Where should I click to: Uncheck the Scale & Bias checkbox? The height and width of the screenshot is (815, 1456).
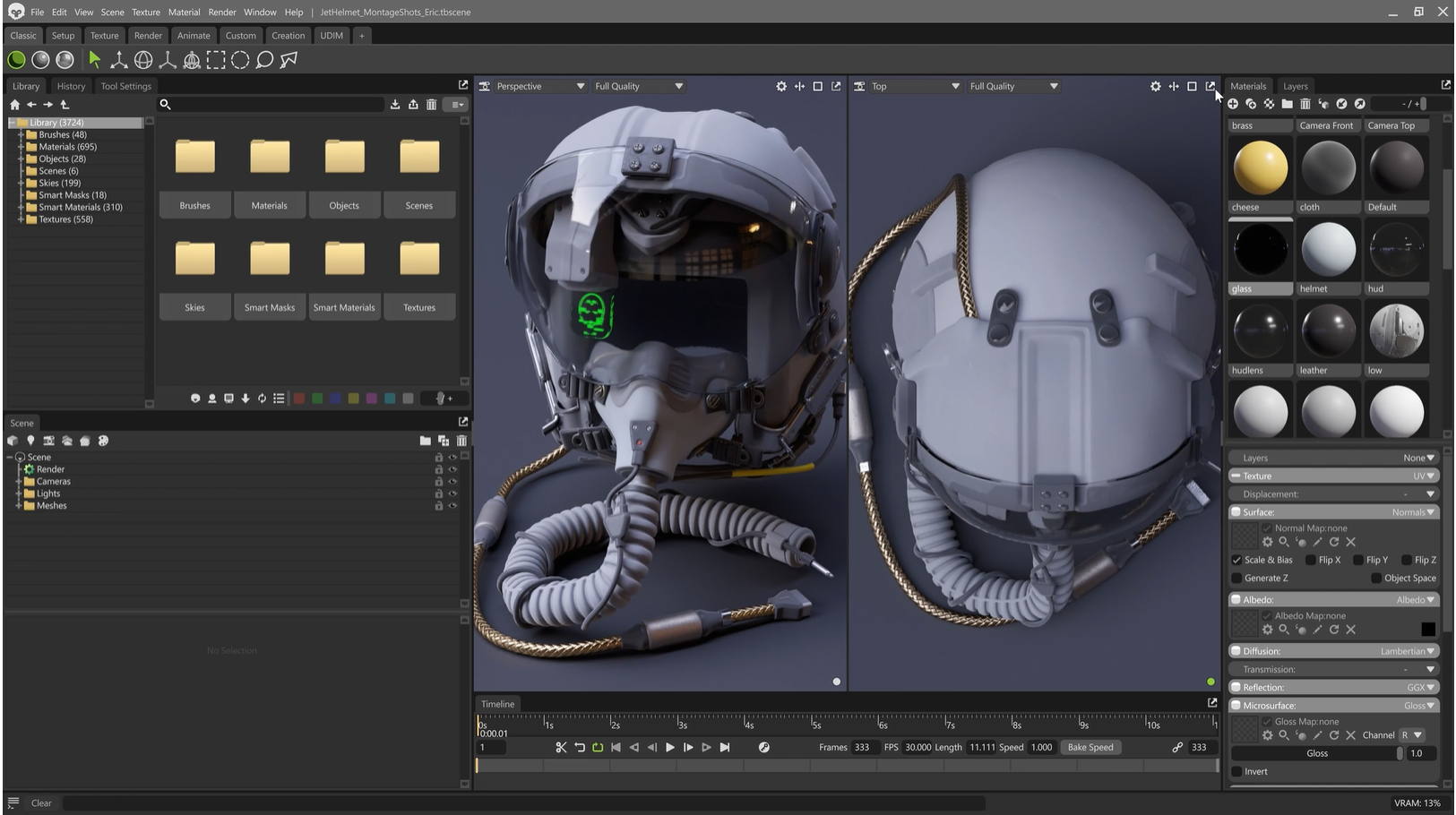[1236, 561]
